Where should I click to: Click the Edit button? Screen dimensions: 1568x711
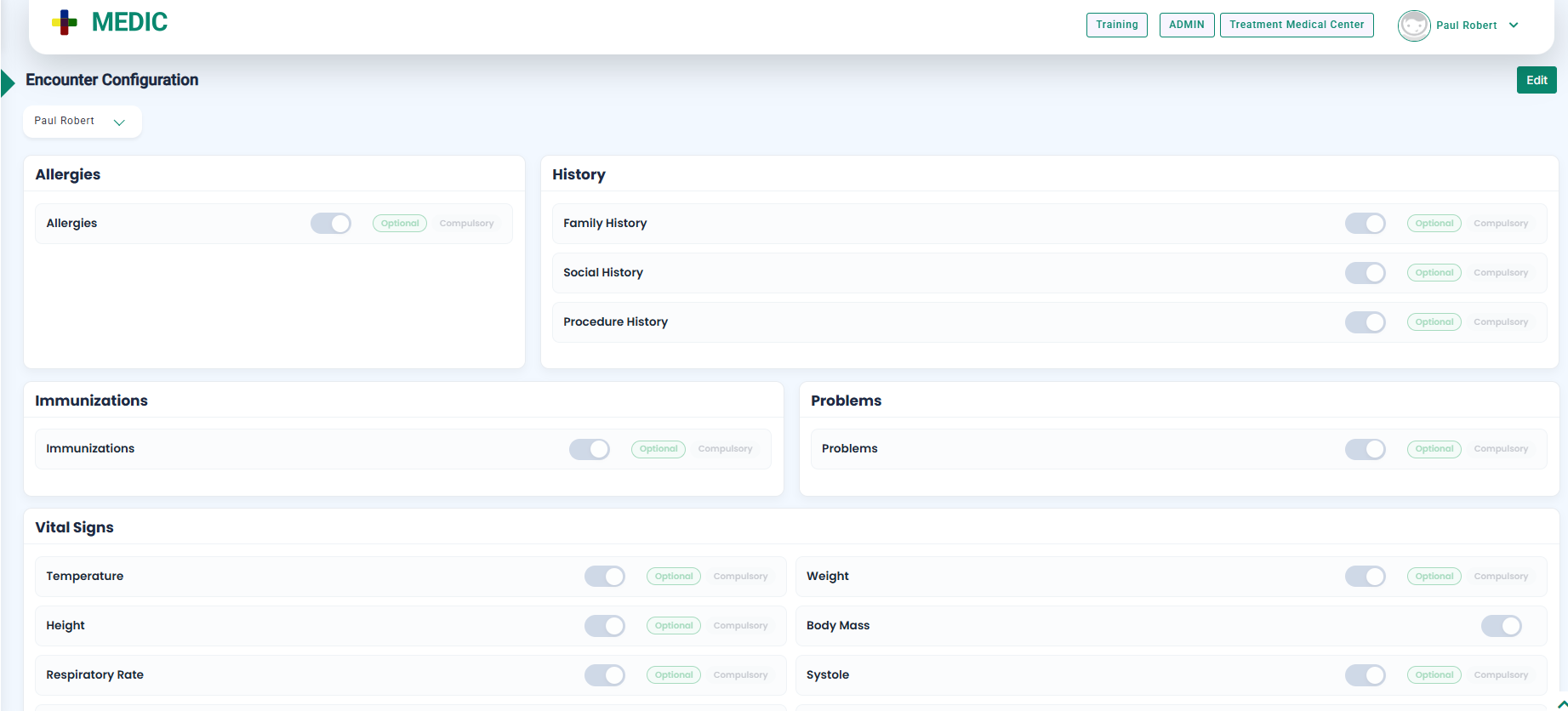(1536, 80)
